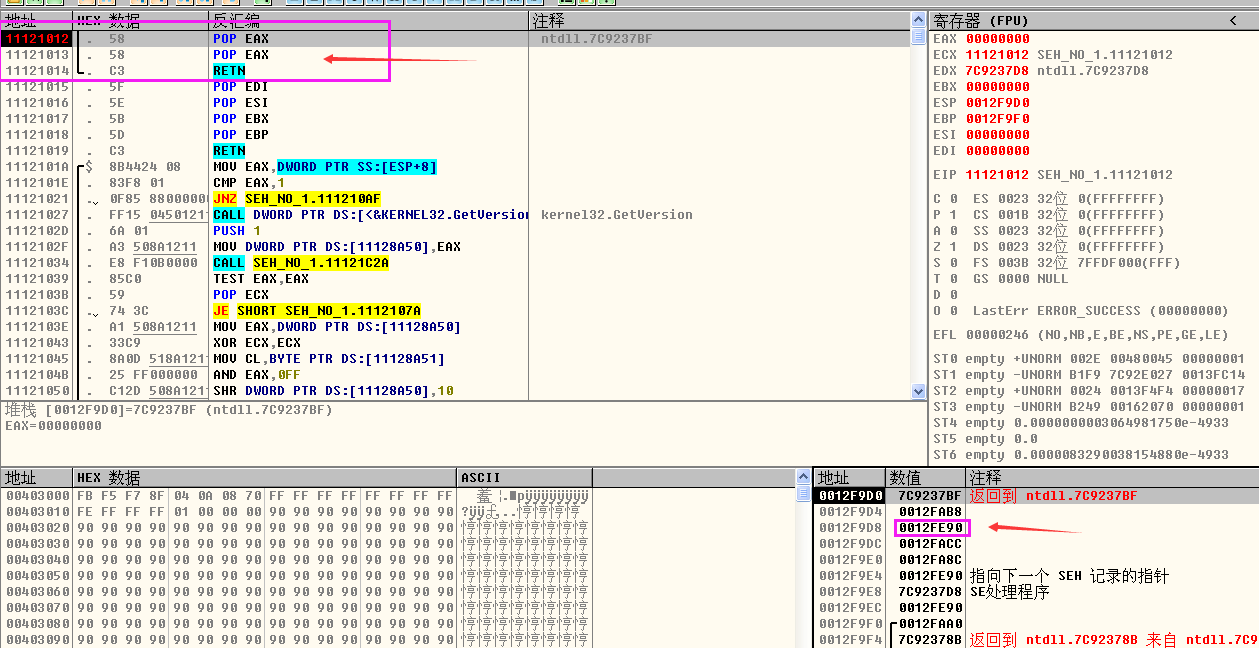Click the P flag value
The image size is (1259, 648).
(x=953, y=215)
